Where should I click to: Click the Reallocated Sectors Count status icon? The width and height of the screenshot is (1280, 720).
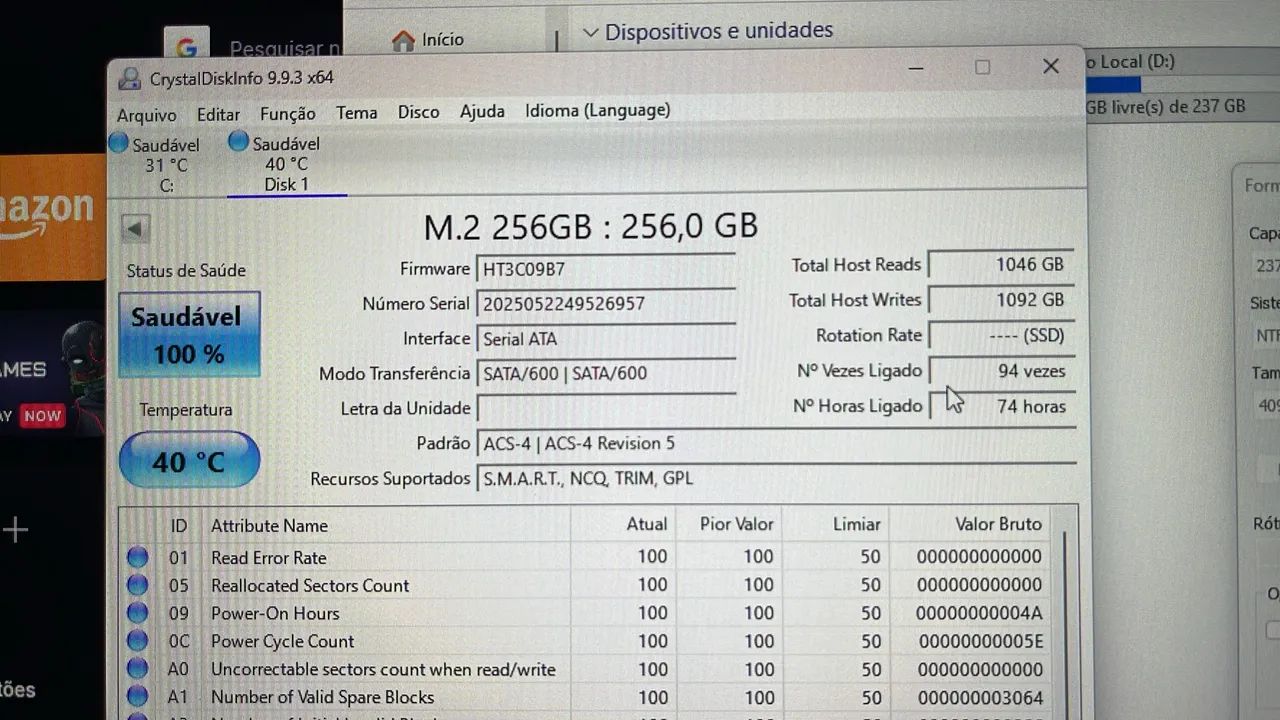point(137,586)
